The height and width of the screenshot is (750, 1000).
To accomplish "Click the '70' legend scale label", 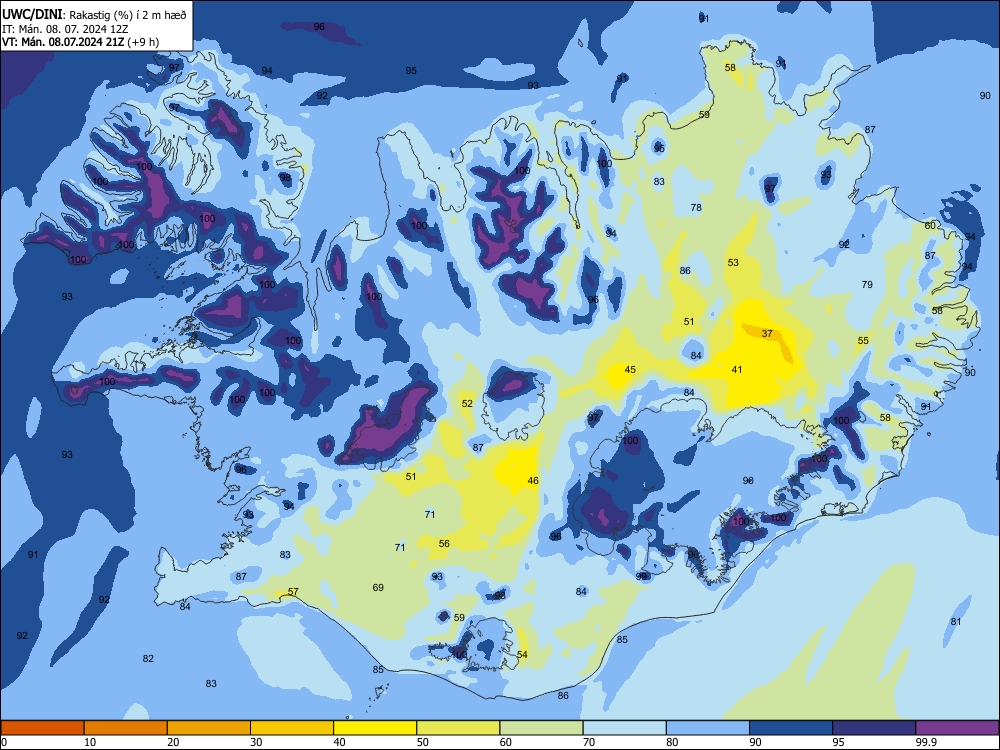I will [x=589, y=742].
